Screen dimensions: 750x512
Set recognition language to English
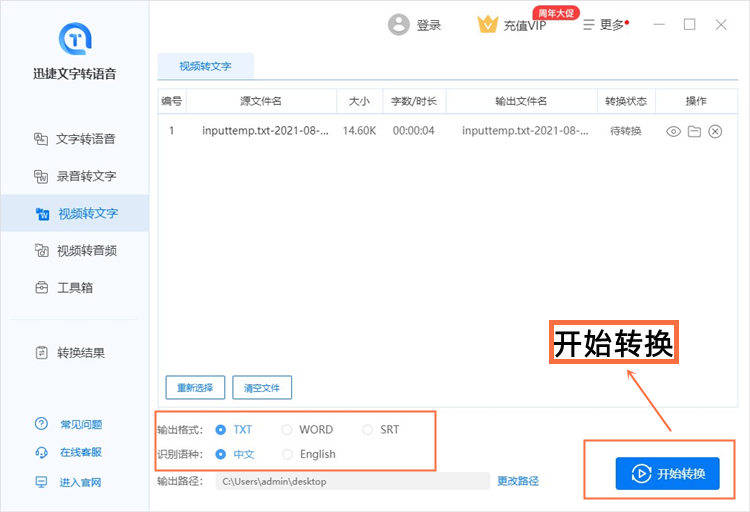click(287, 454)
